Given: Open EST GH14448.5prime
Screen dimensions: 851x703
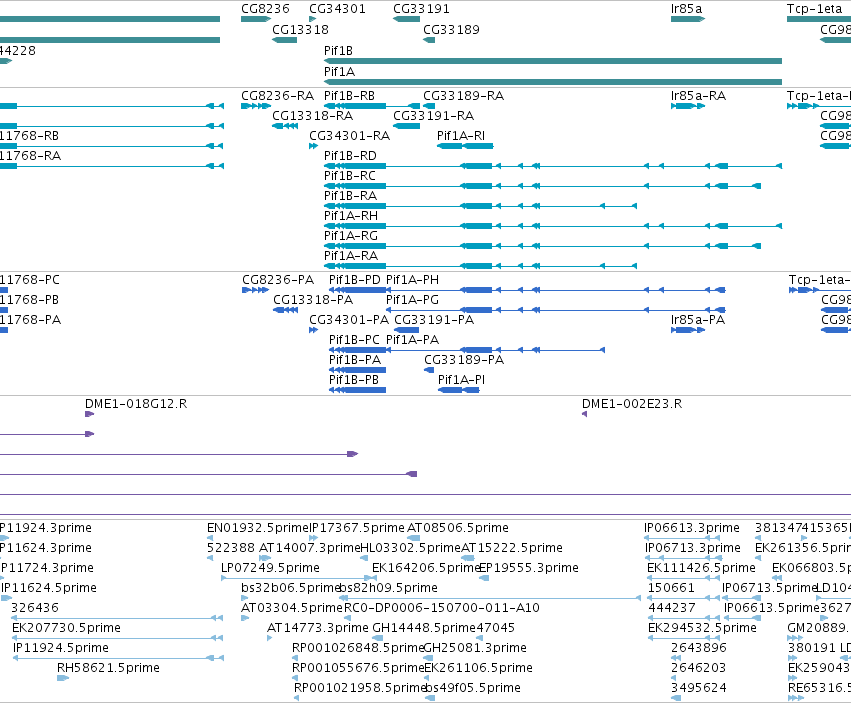Looking at the screenshot, I should (x=424, y=628).
